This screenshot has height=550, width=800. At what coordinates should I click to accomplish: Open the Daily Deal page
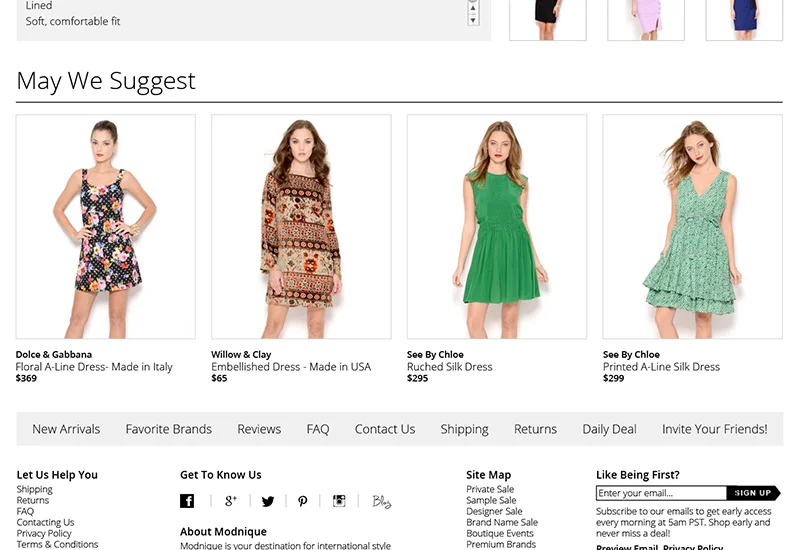click(x=610, y=430)
